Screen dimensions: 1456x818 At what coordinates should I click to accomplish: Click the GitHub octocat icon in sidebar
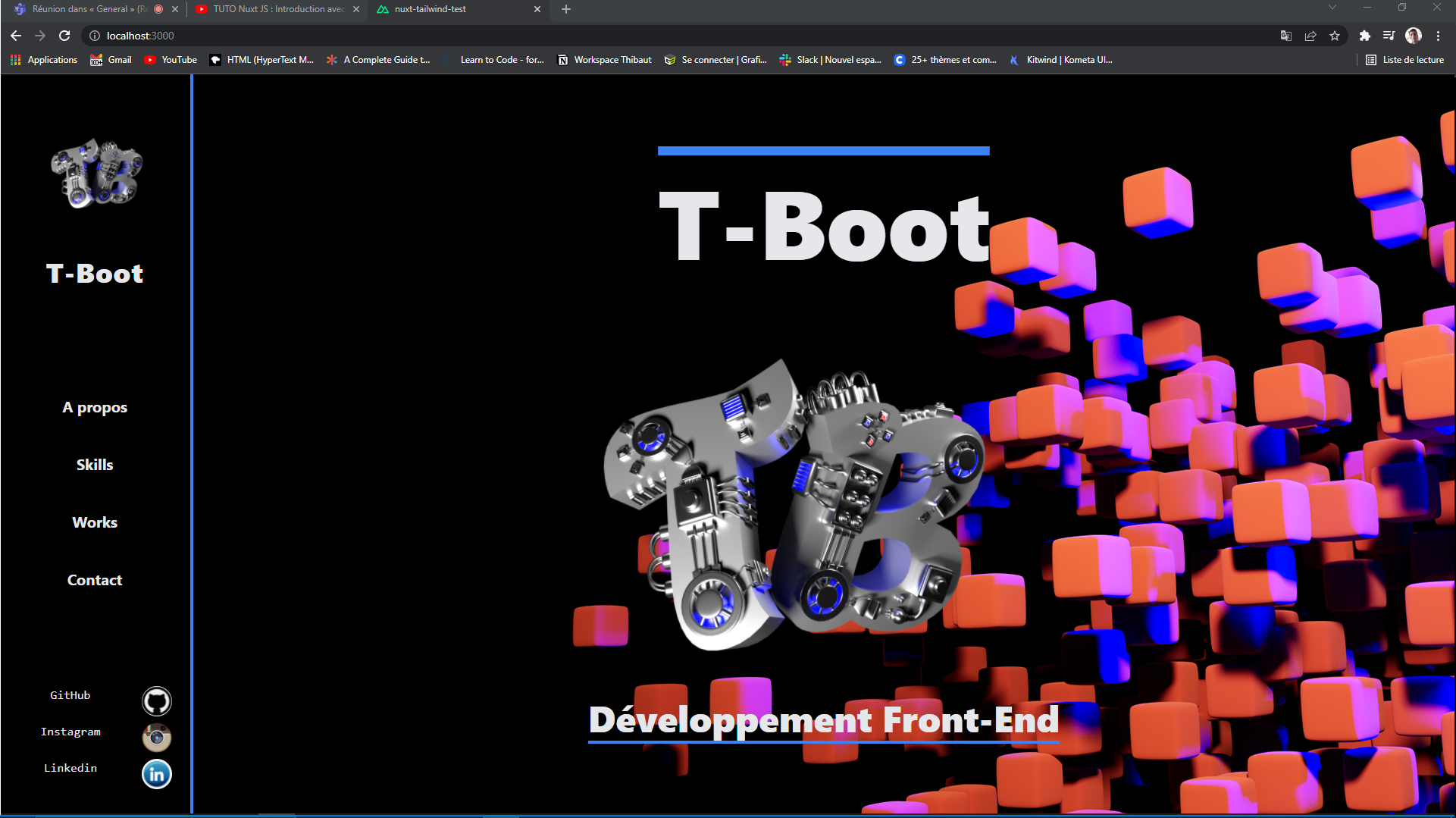point(156,701)
